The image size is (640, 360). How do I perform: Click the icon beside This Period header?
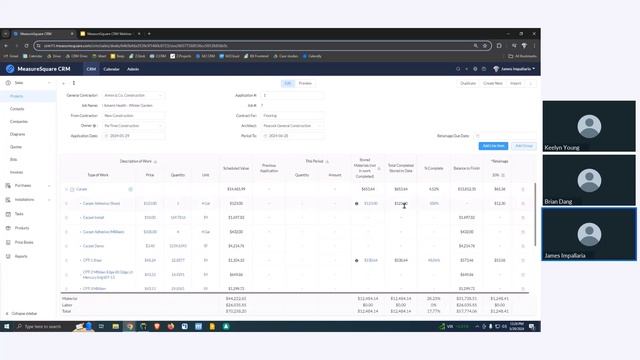coord(327,162)
